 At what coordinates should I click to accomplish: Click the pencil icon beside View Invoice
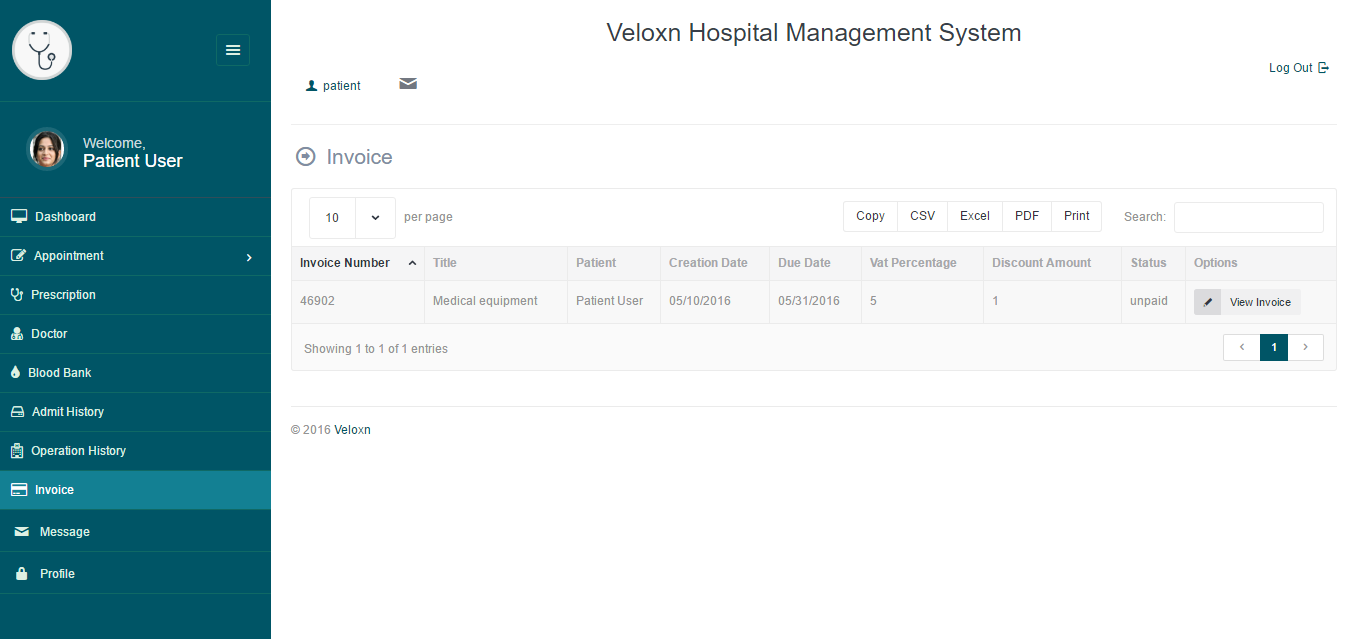pyautogui.click(x=1207, y=302)
